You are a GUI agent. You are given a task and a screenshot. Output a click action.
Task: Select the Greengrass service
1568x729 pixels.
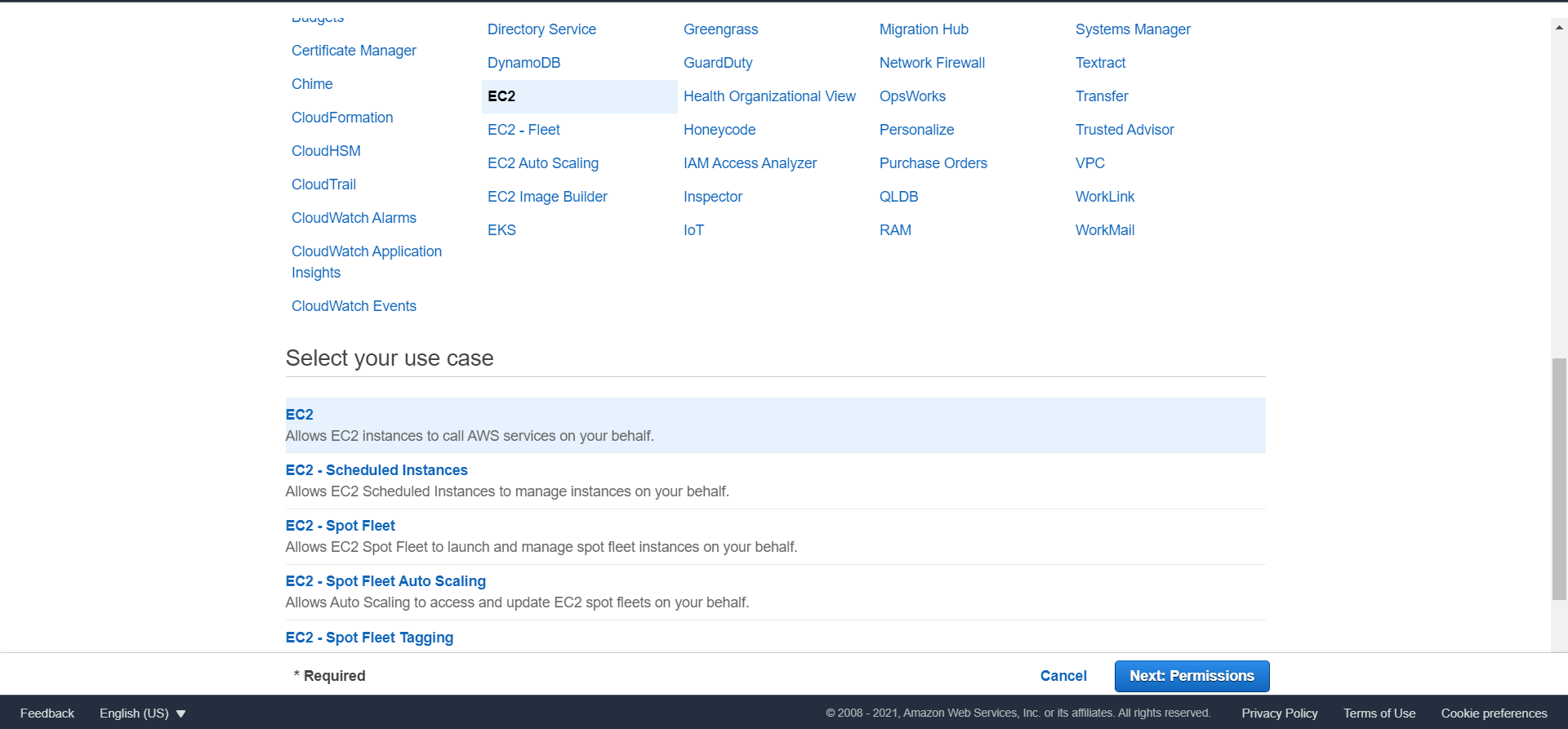click(x=720, y=29)
